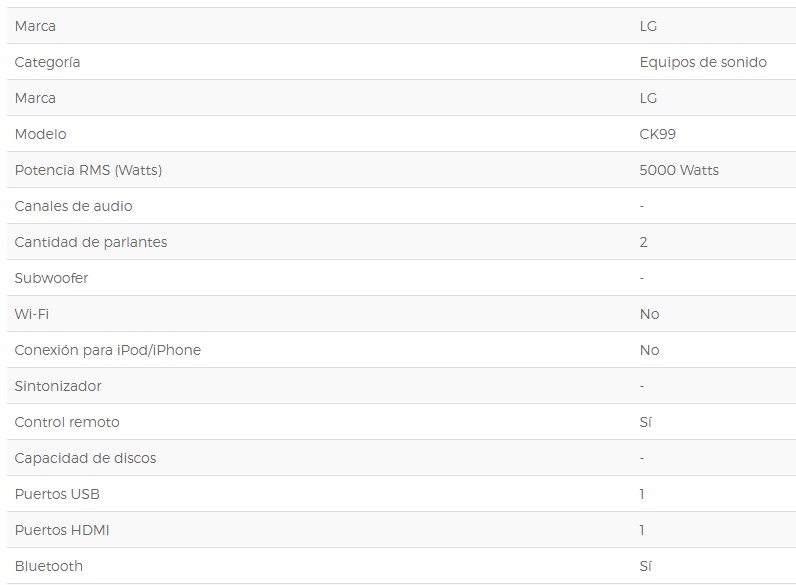Click the 'Canales de audio' label

click(x=73, y=206)
